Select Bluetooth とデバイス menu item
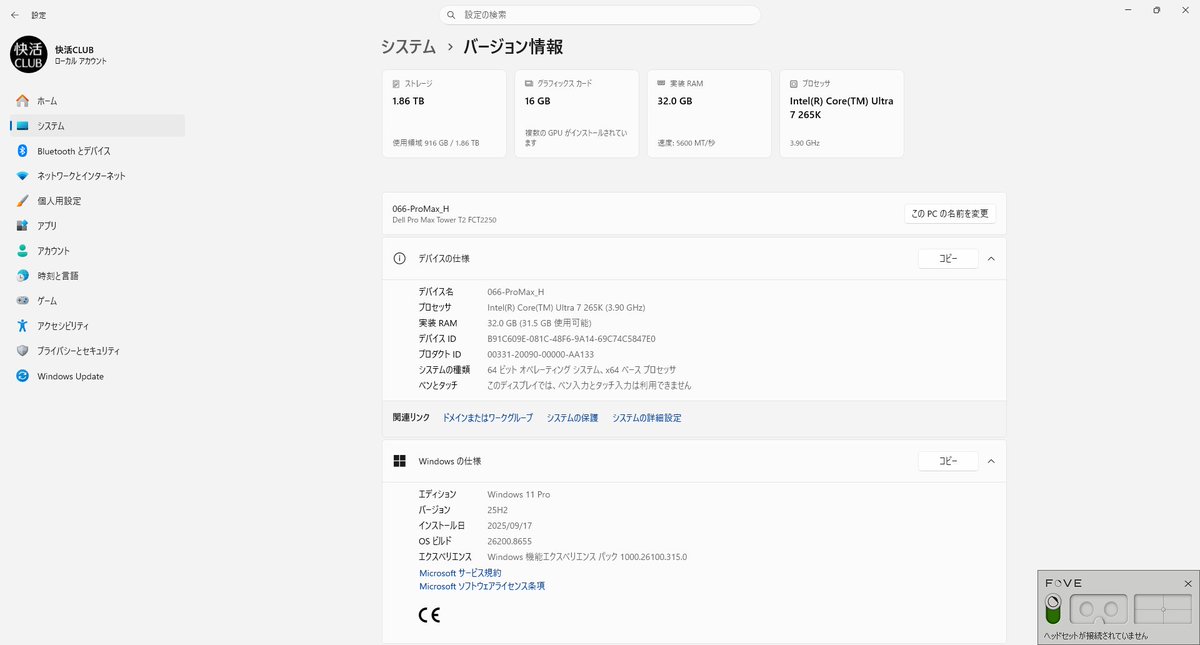 point(97,151)
